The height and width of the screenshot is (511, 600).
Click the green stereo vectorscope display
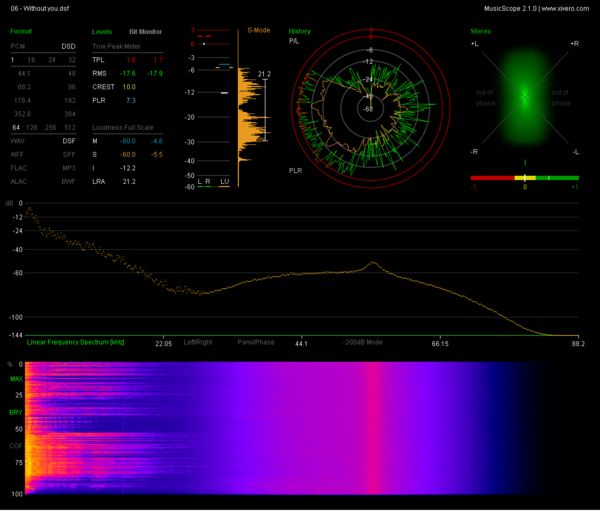tap(525, 98)
